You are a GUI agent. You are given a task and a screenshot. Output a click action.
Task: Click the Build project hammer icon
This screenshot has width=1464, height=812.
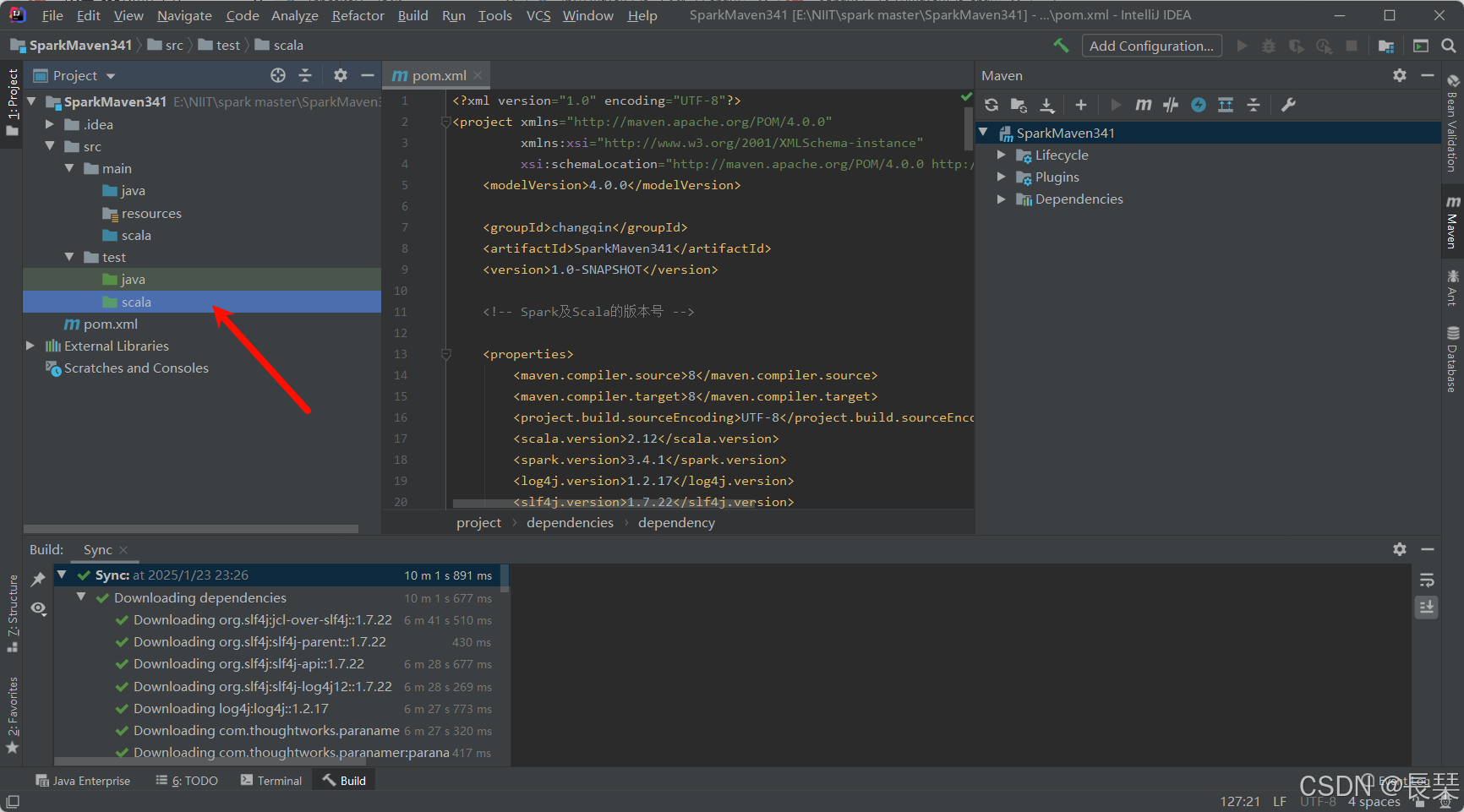click(x=1061, y=46)
